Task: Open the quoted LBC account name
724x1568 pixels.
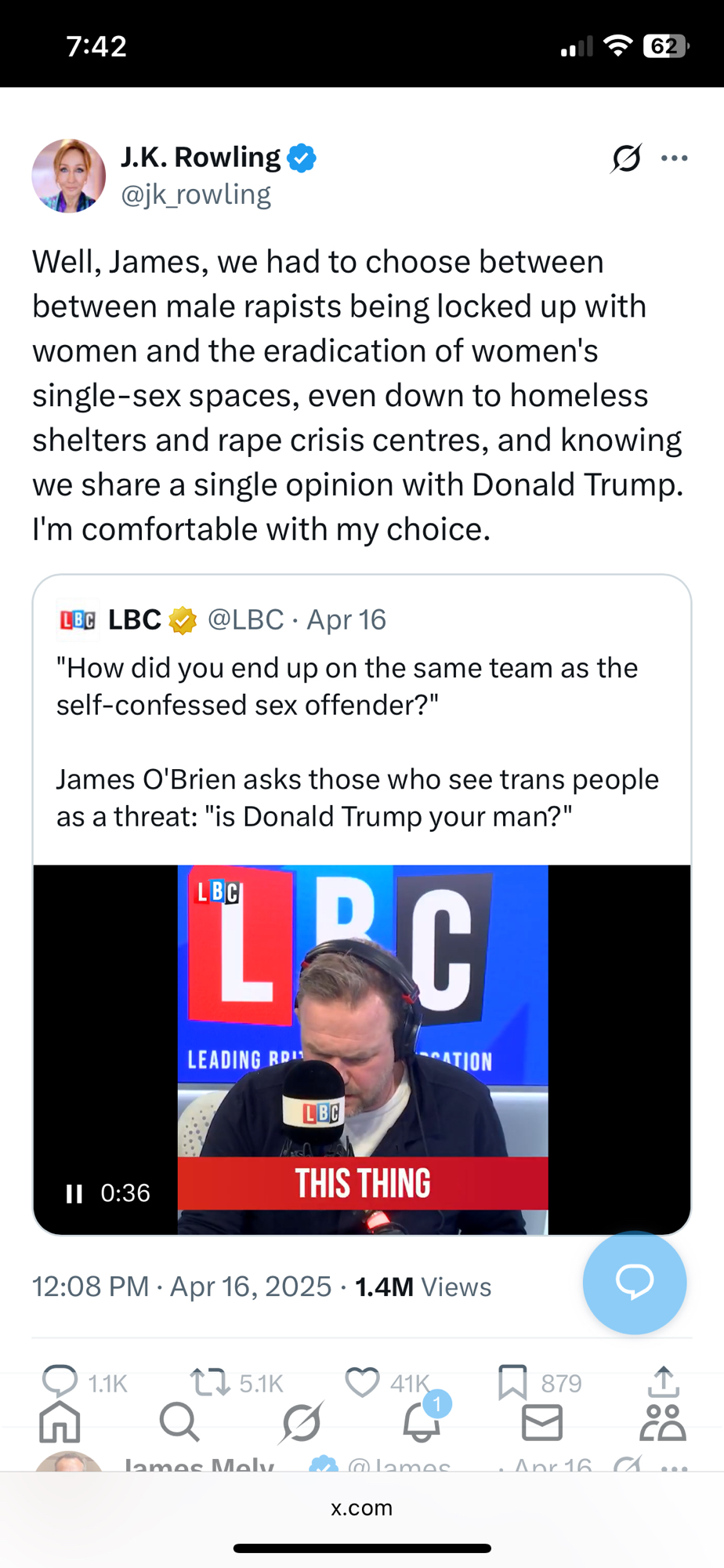Action: click(135, 620)
